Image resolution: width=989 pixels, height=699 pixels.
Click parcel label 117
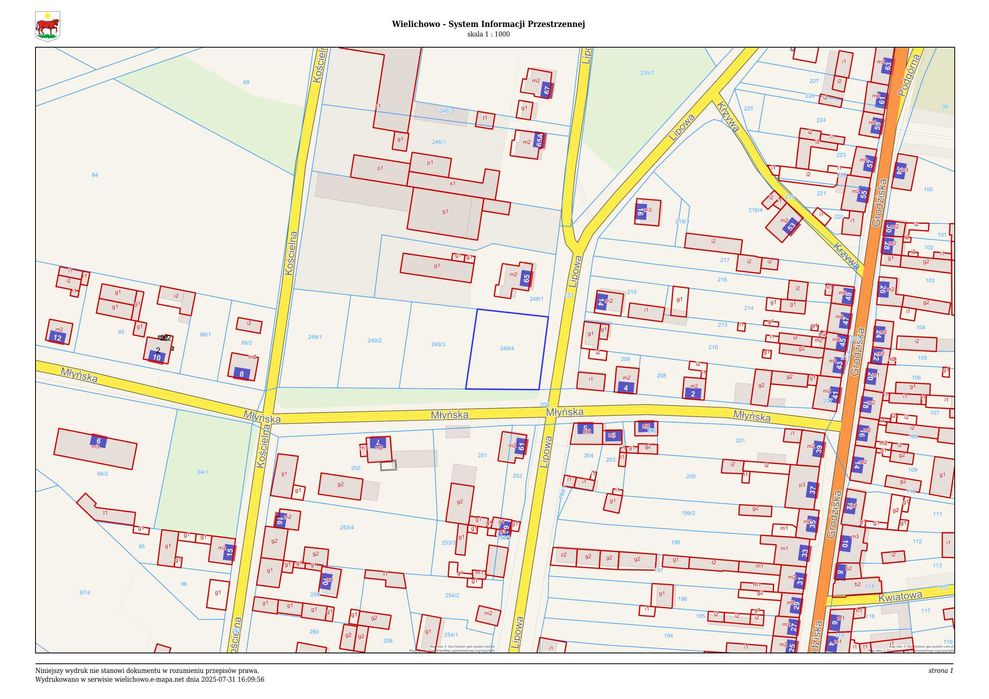tap(926, 611)
